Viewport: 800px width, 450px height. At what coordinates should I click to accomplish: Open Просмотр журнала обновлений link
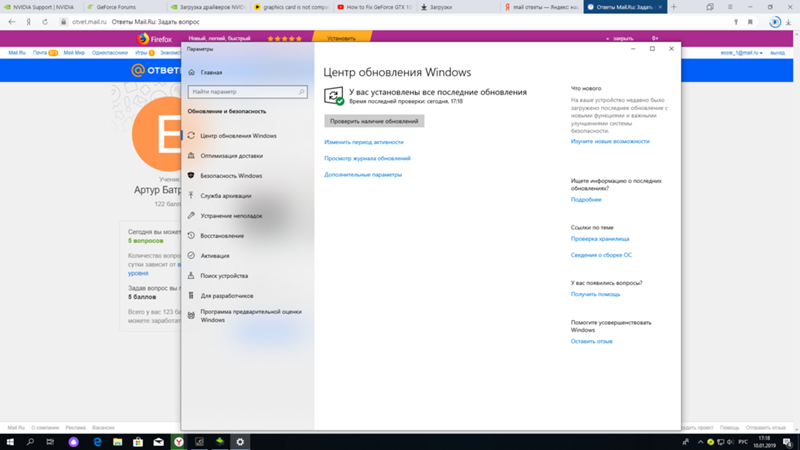(x=367, y=159)
